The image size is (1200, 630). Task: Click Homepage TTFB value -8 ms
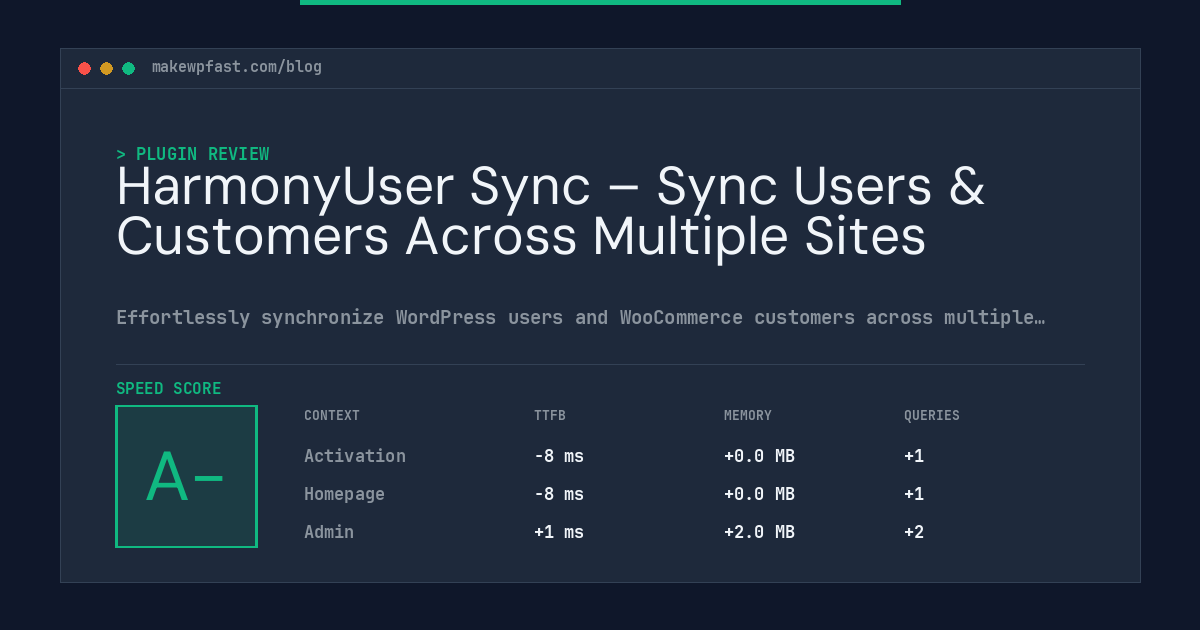[559, 494]
